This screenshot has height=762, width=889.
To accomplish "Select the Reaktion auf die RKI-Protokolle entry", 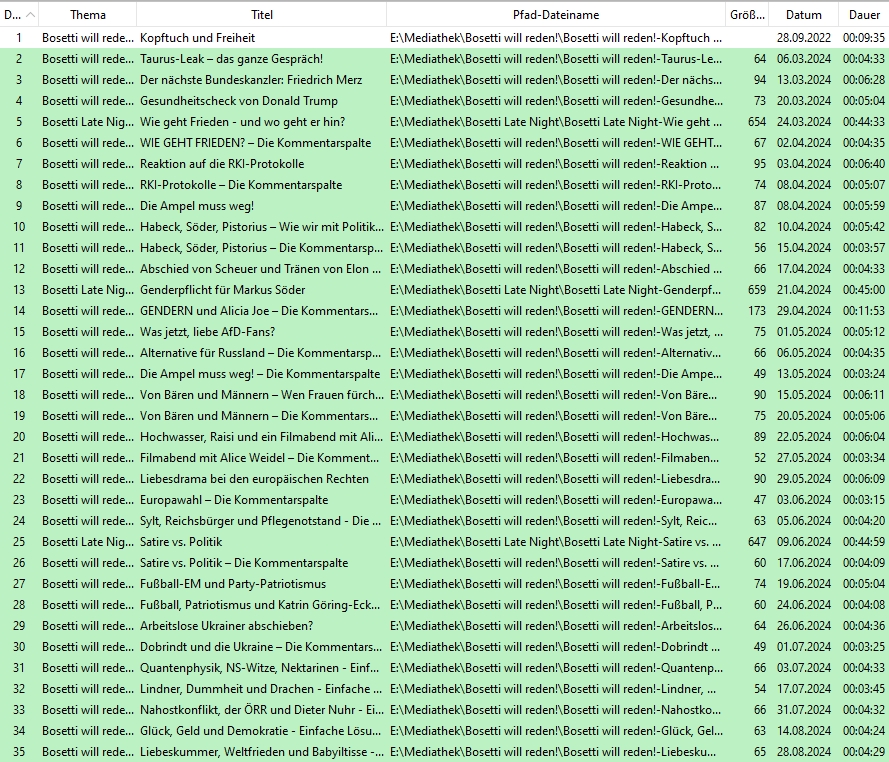I will pos(221,163).
